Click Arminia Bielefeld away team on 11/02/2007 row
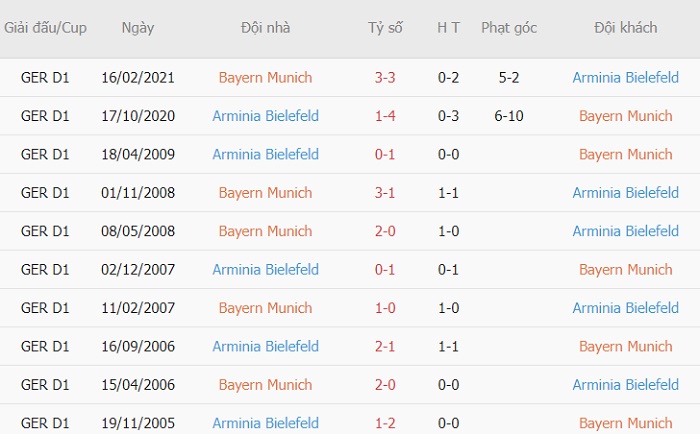This screenshot has width=700, height=434. click(x=625, y=308)
